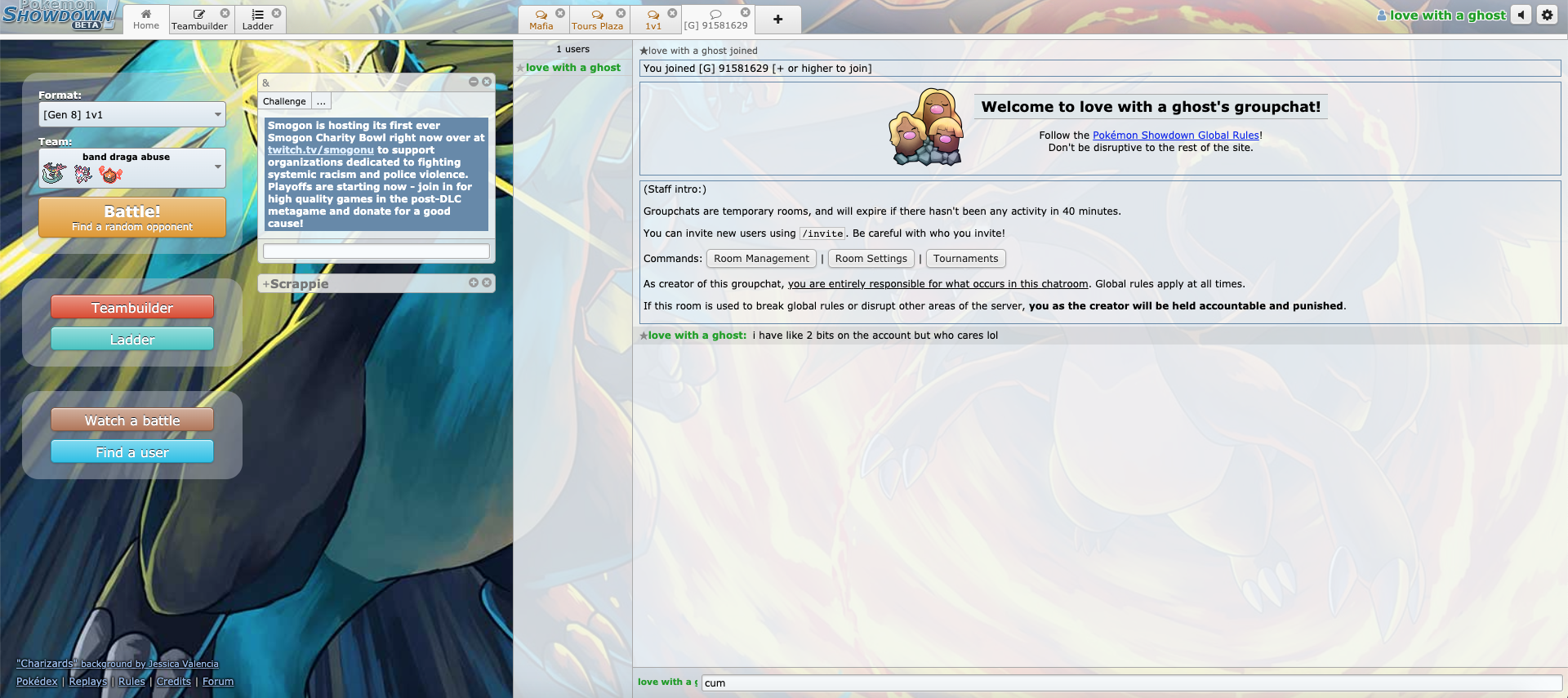Click the Pokémon Showdown logo
Viewport: 1568px width, 698px height.
pos(59,16)
